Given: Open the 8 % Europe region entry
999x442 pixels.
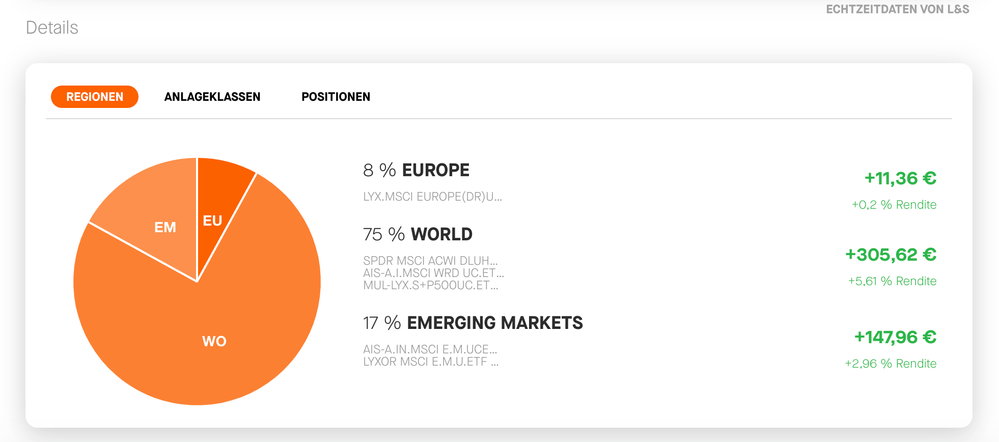Looking at the screenshot, I should pyautogui.click(x=416, y=171).
